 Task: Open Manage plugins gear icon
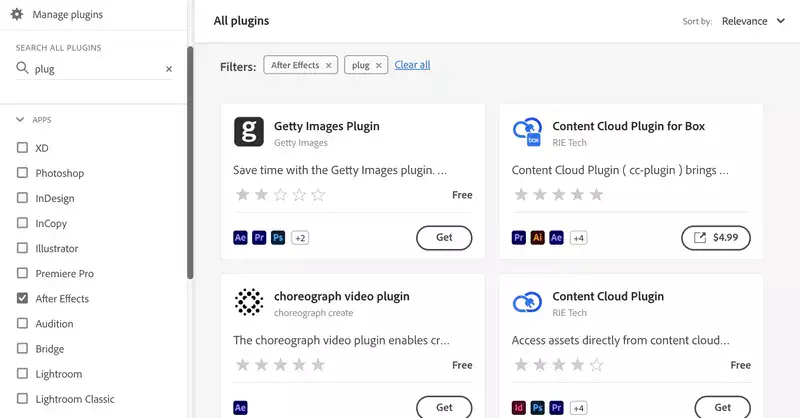pos(17,14)
